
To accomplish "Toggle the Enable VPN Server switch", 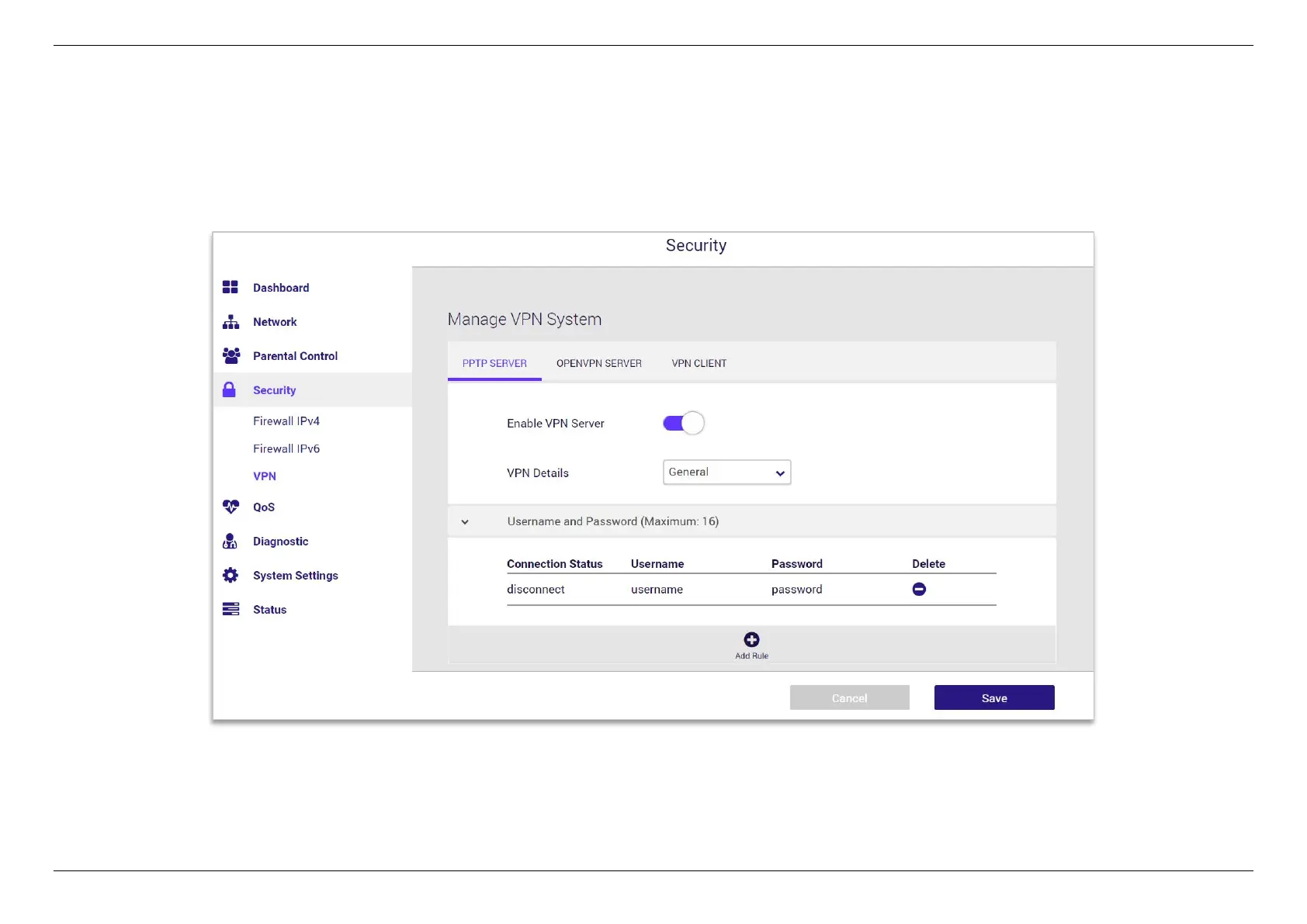I will pos(684,423).
